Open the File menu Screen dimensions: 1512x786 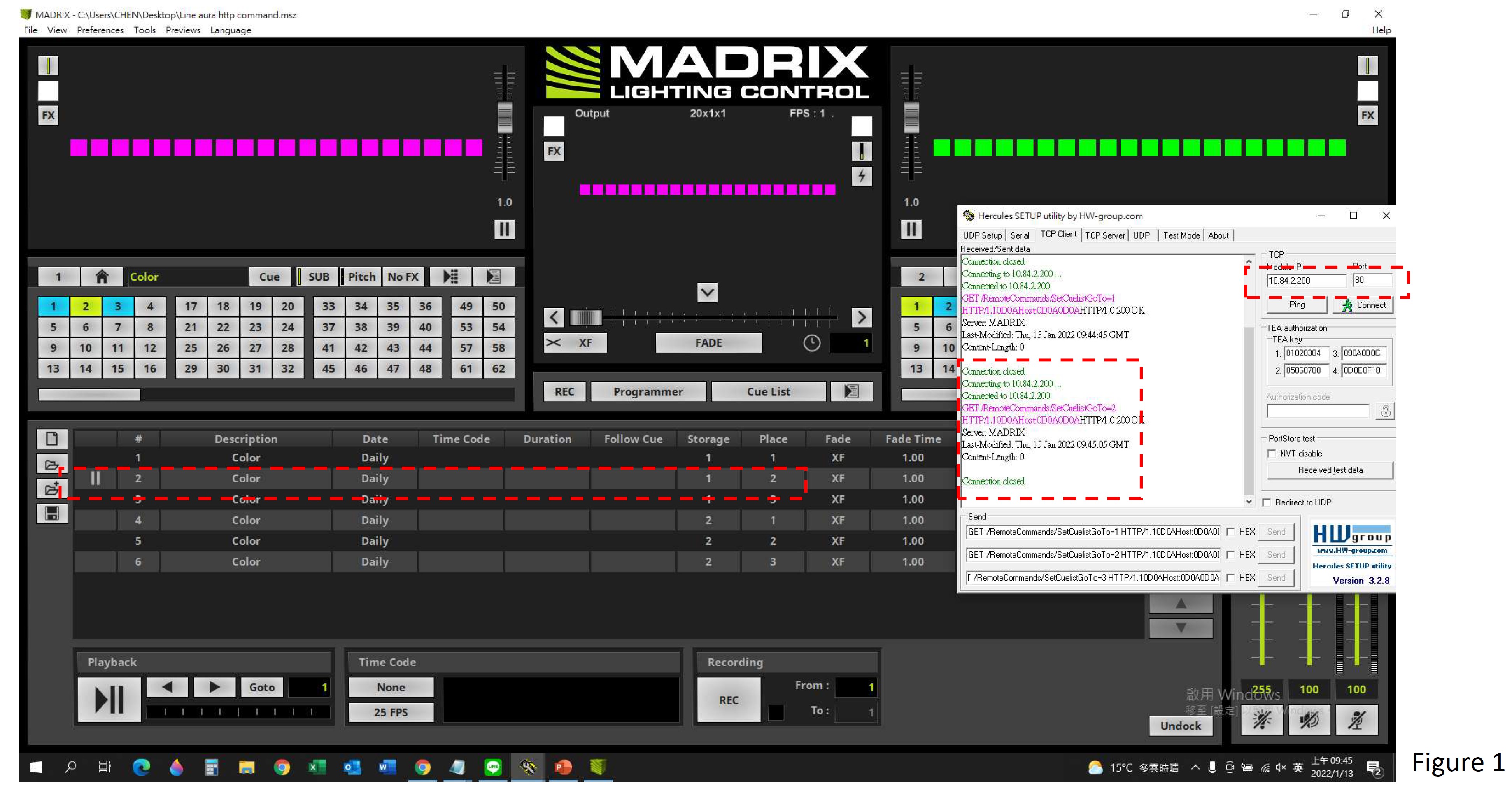click(30, 30)
